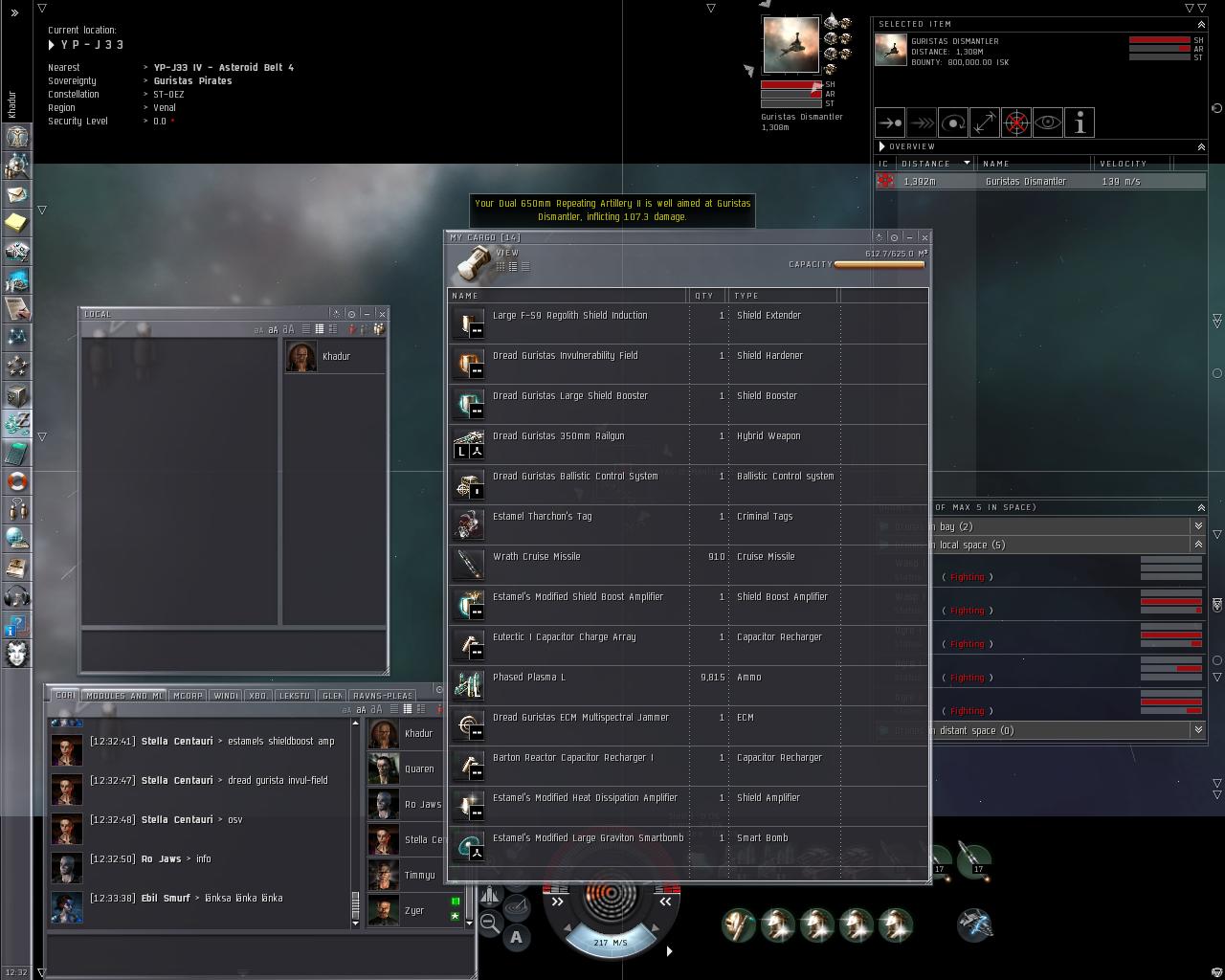Sort overview by the Name column

pos(1036,164)
